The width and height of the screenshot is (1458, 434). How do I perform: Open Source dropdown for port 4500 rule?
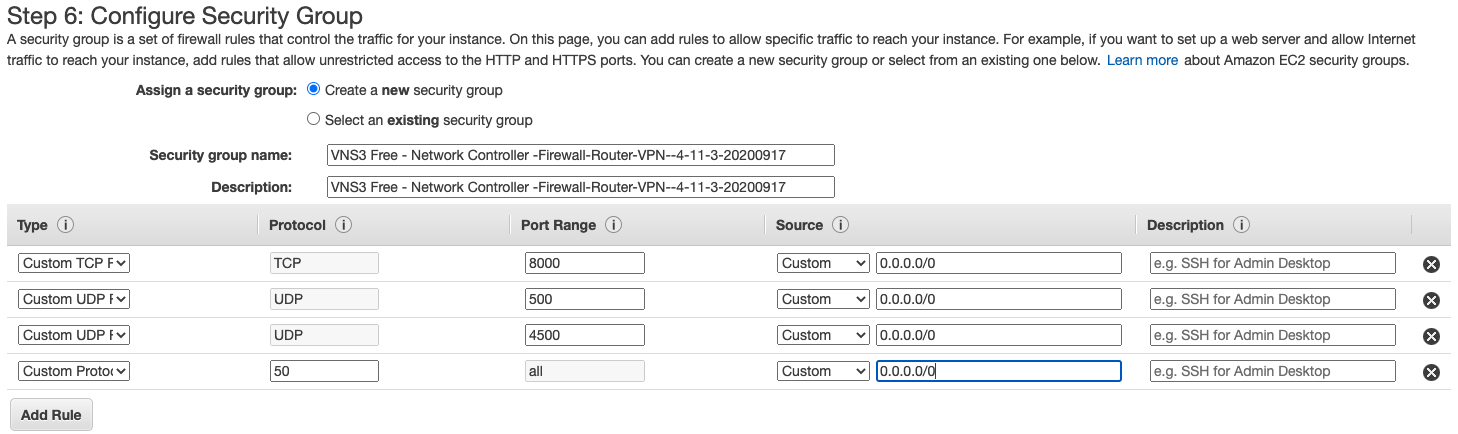823,335
